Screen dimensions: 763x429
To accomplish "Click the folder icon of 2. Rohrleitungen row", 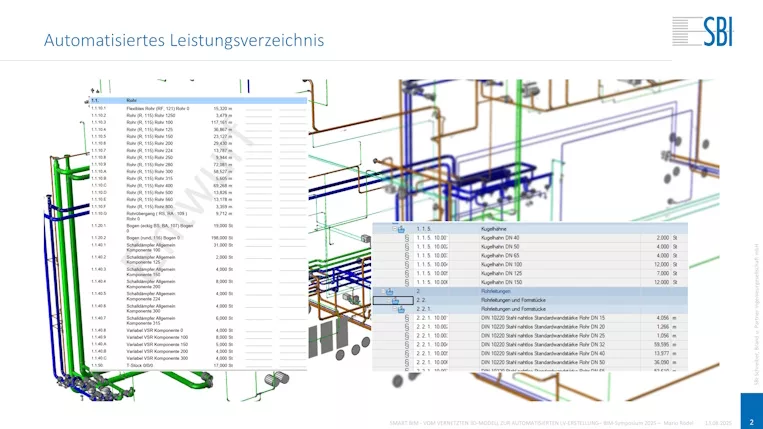I will coord(389,291).
